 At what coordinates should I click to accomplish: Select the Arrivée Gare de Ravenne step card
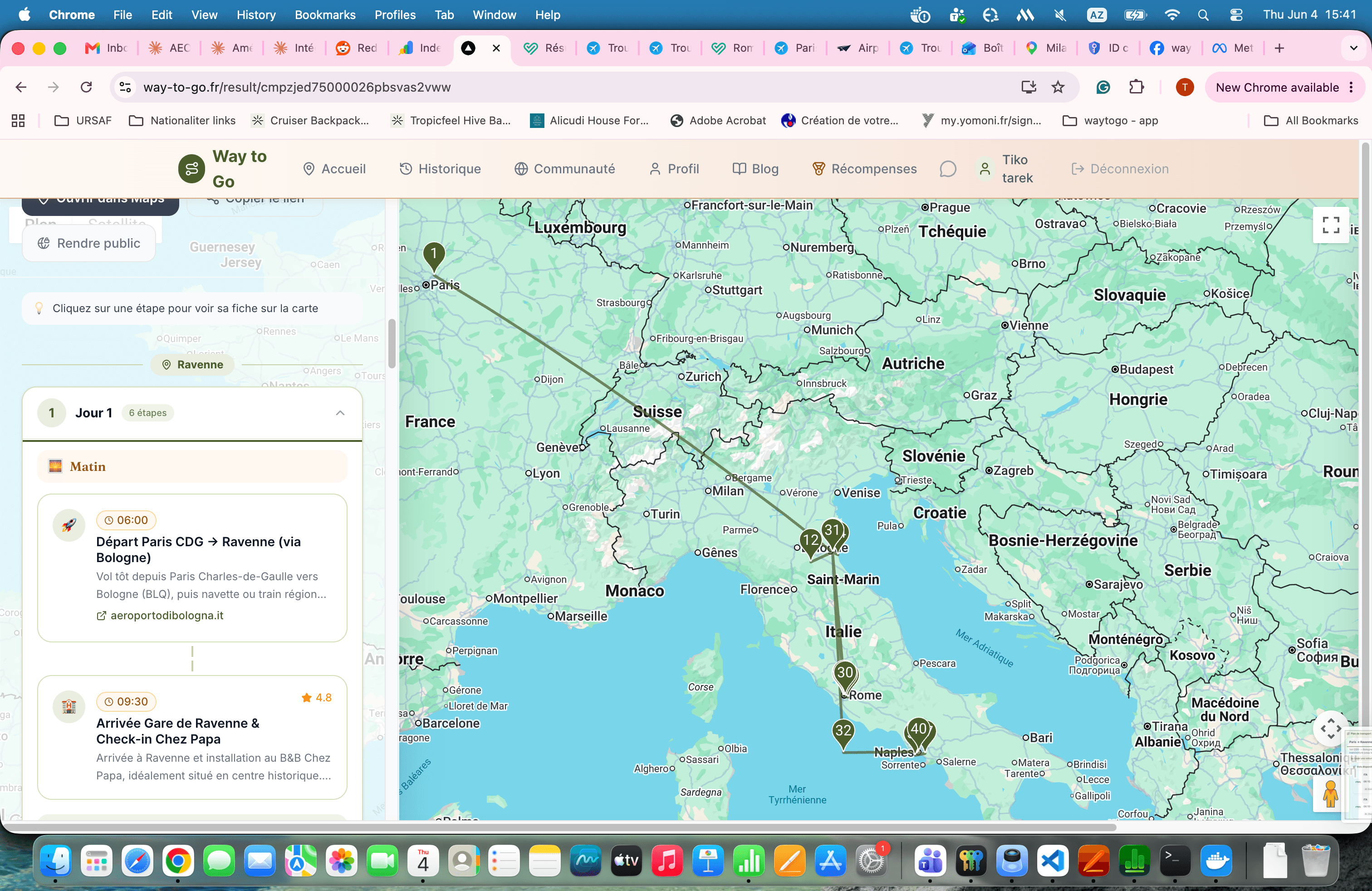[192, 737]
